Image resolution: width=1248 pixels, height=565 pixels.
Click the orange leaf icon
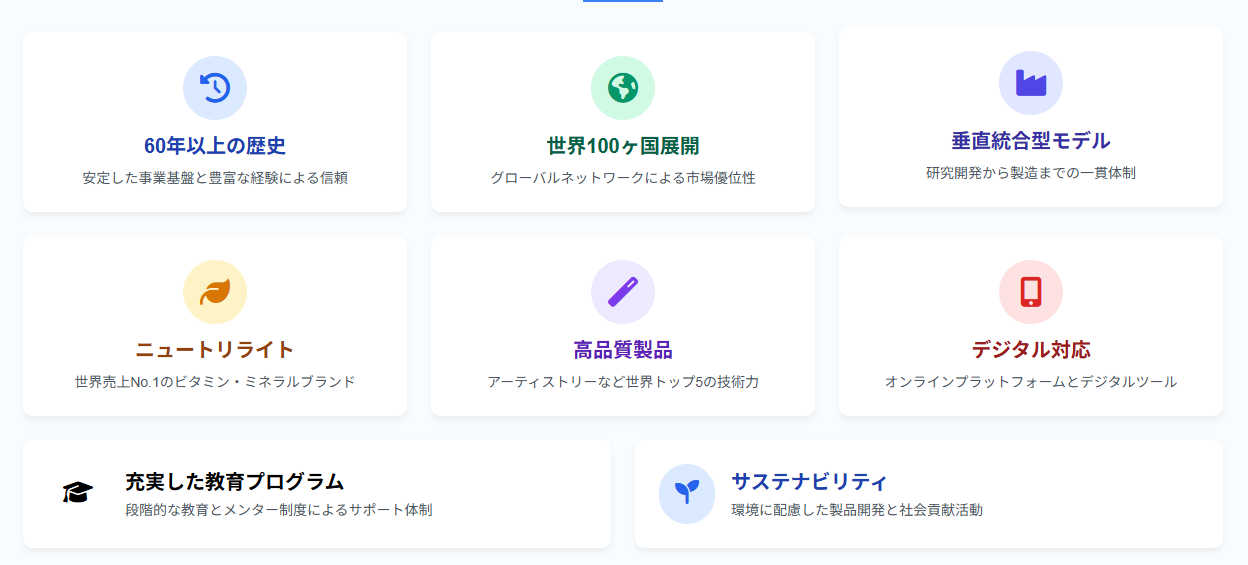[x=215, y=292]
